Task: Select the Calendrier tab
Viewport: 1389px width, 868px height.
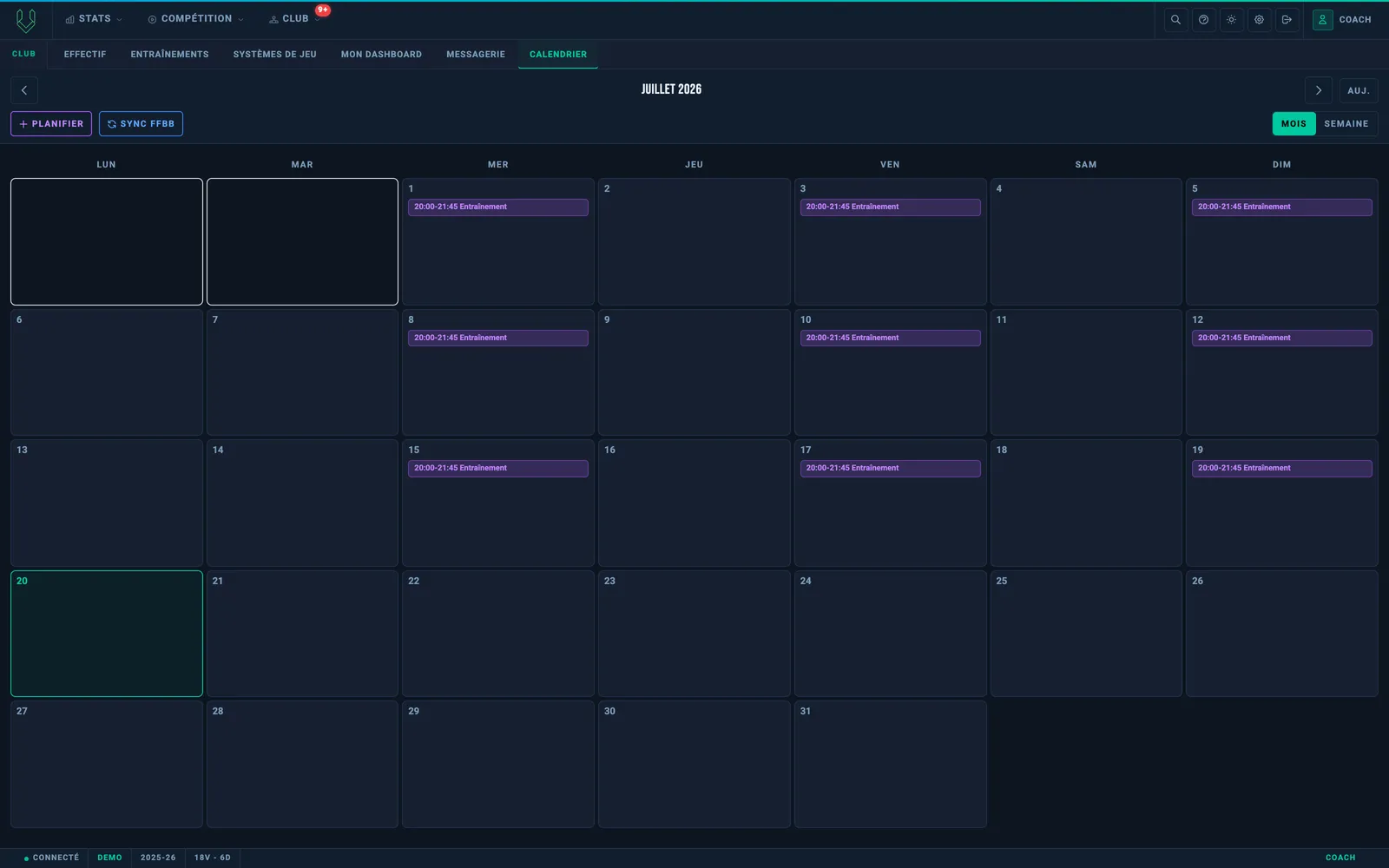Action: (558, 55)
